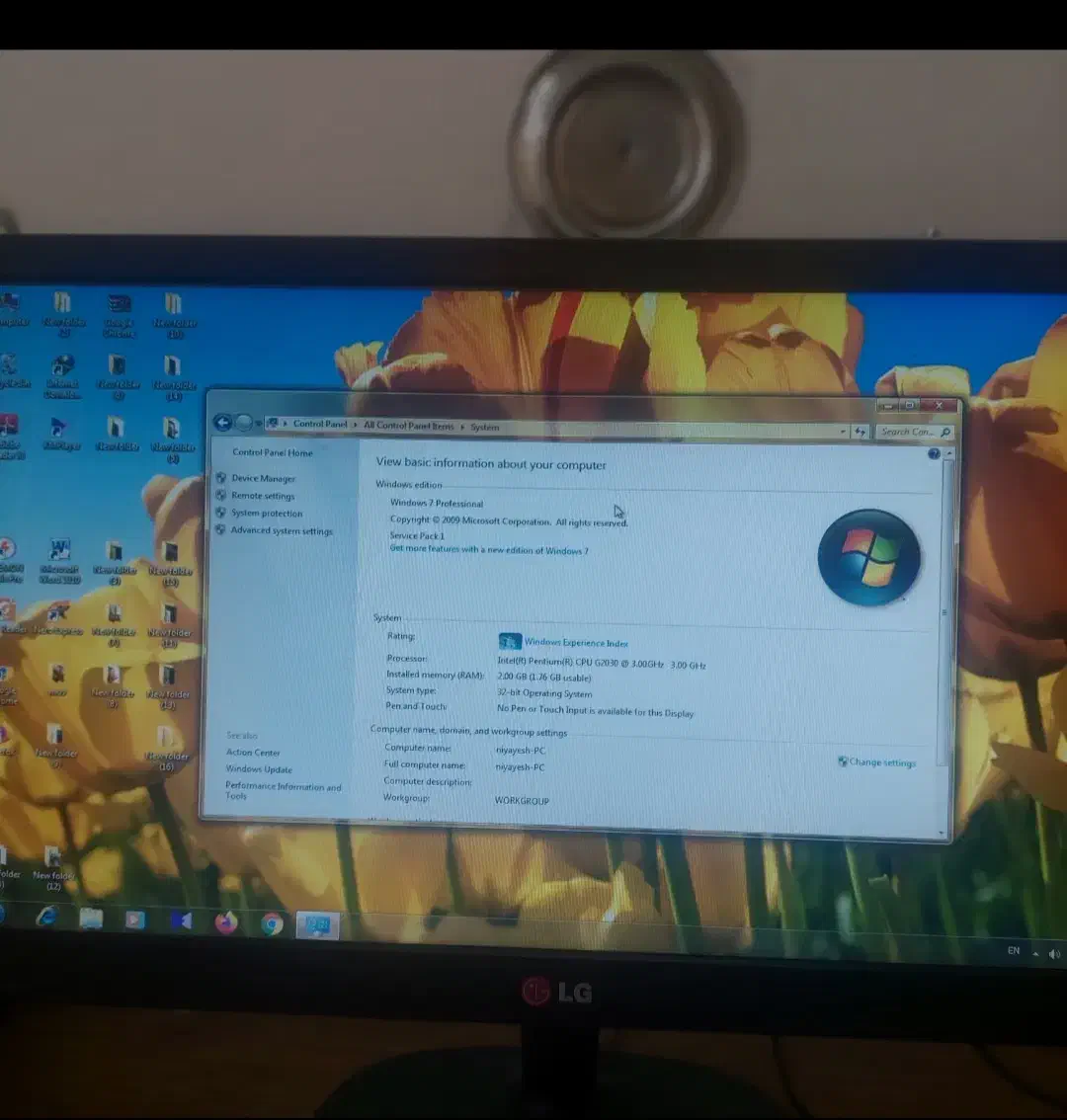Expand the address bar history dropdown

pos(843,432)
